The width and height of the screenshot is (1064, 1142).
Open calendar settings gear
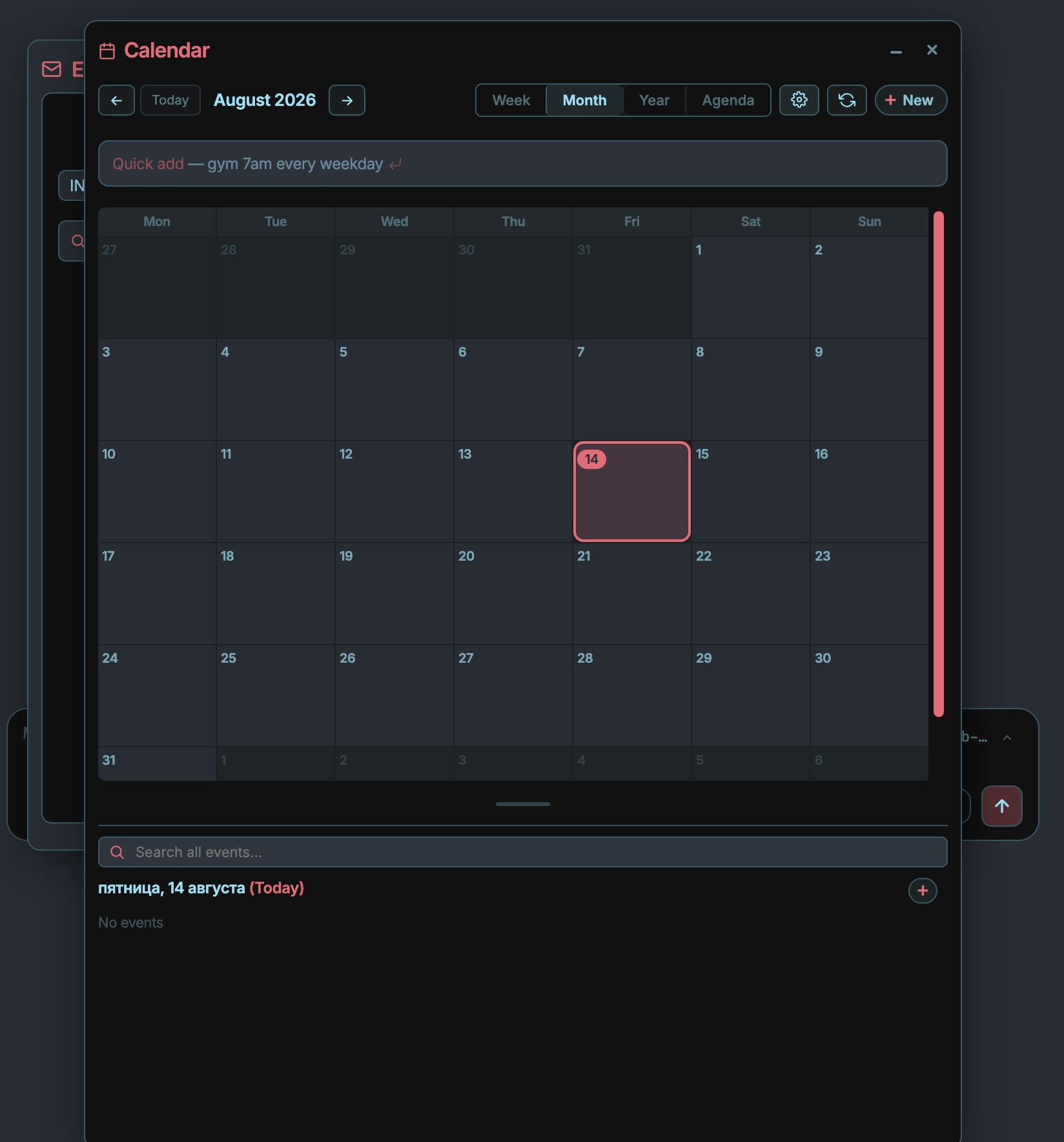point(799,100)
